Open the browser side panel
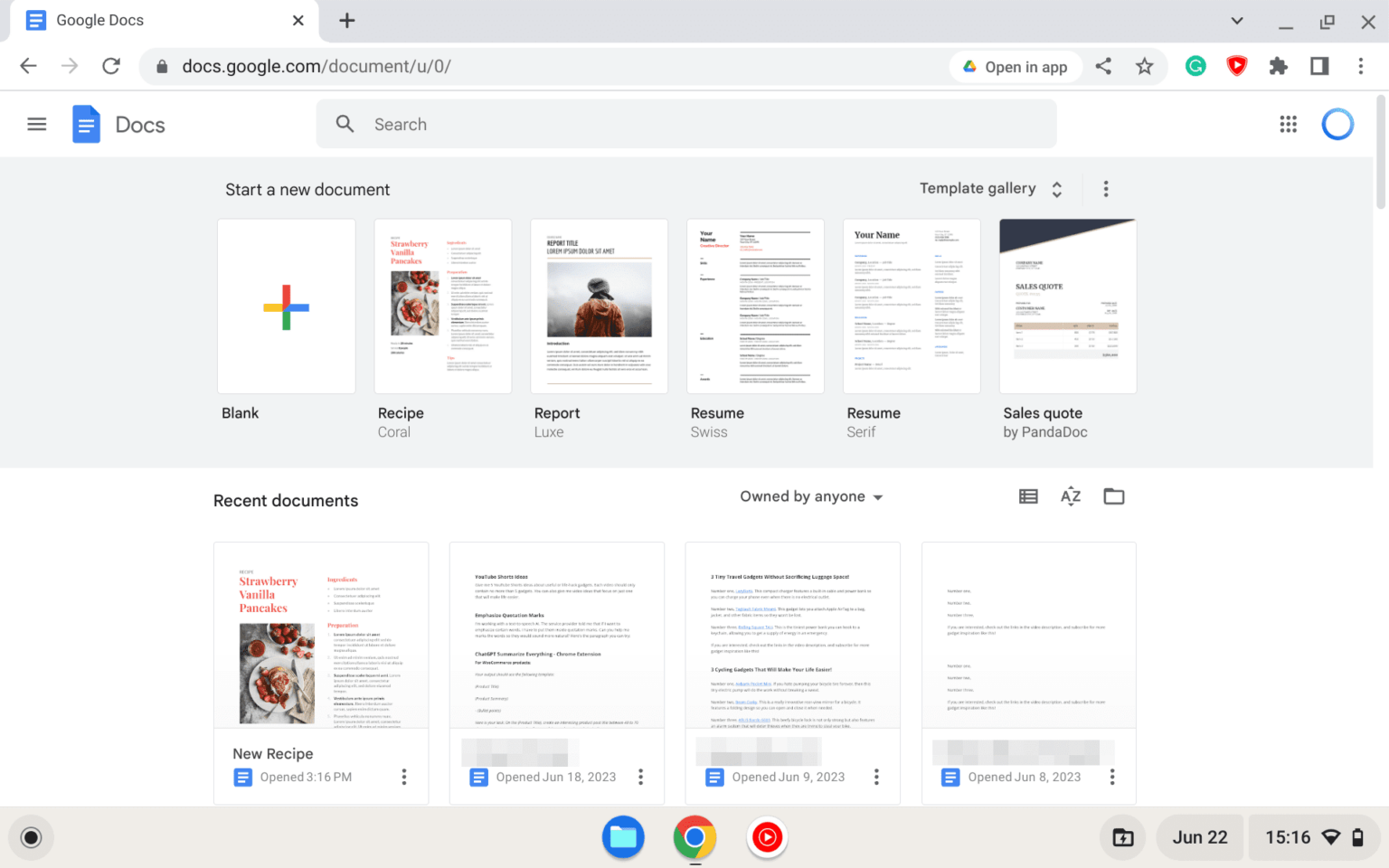Viewport: 1389px width, 868px height. (1318, 66)
